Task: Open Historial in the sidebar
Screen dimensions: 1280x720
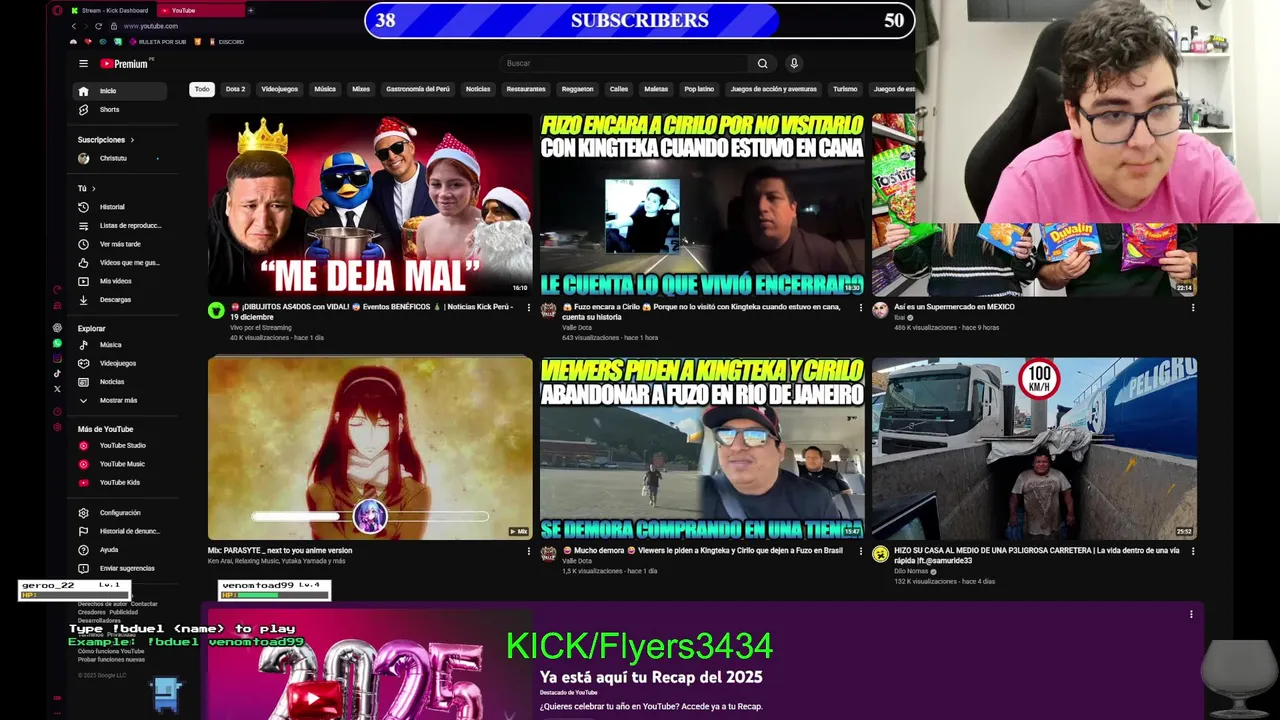Action: tap(119, 207)
